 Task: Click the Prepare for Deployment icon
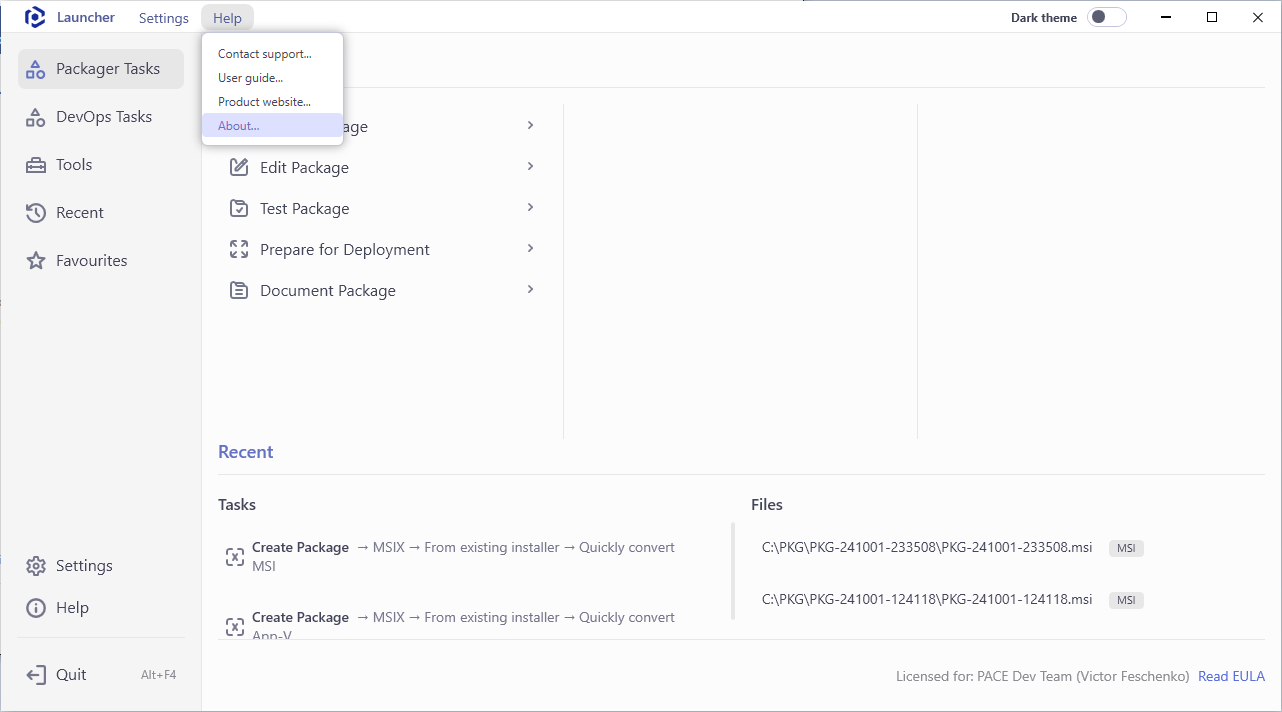(x=239, y=249)
